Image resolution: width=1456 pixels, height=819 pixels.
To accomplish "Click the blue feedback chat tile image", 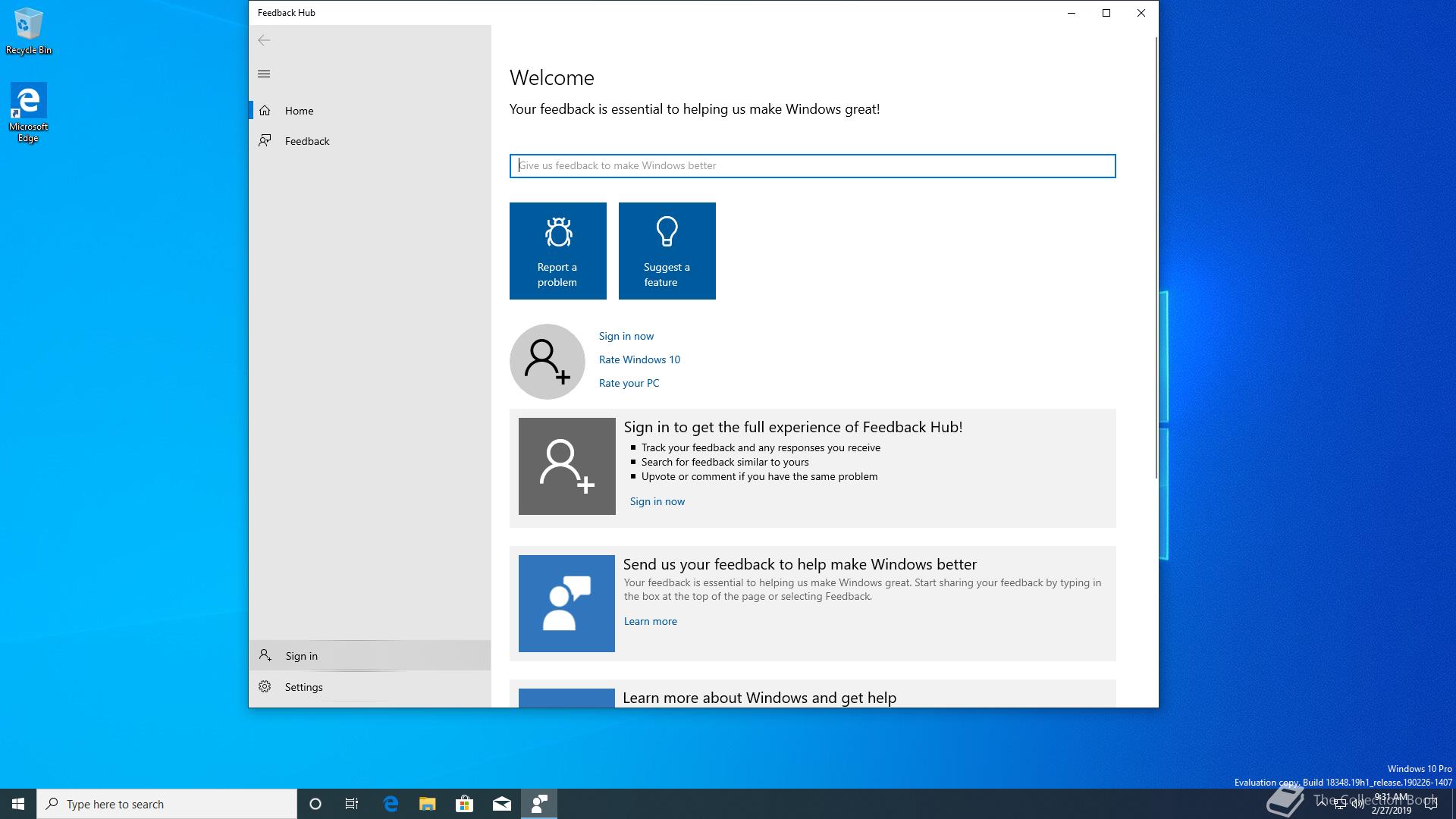I will [566, 604].
